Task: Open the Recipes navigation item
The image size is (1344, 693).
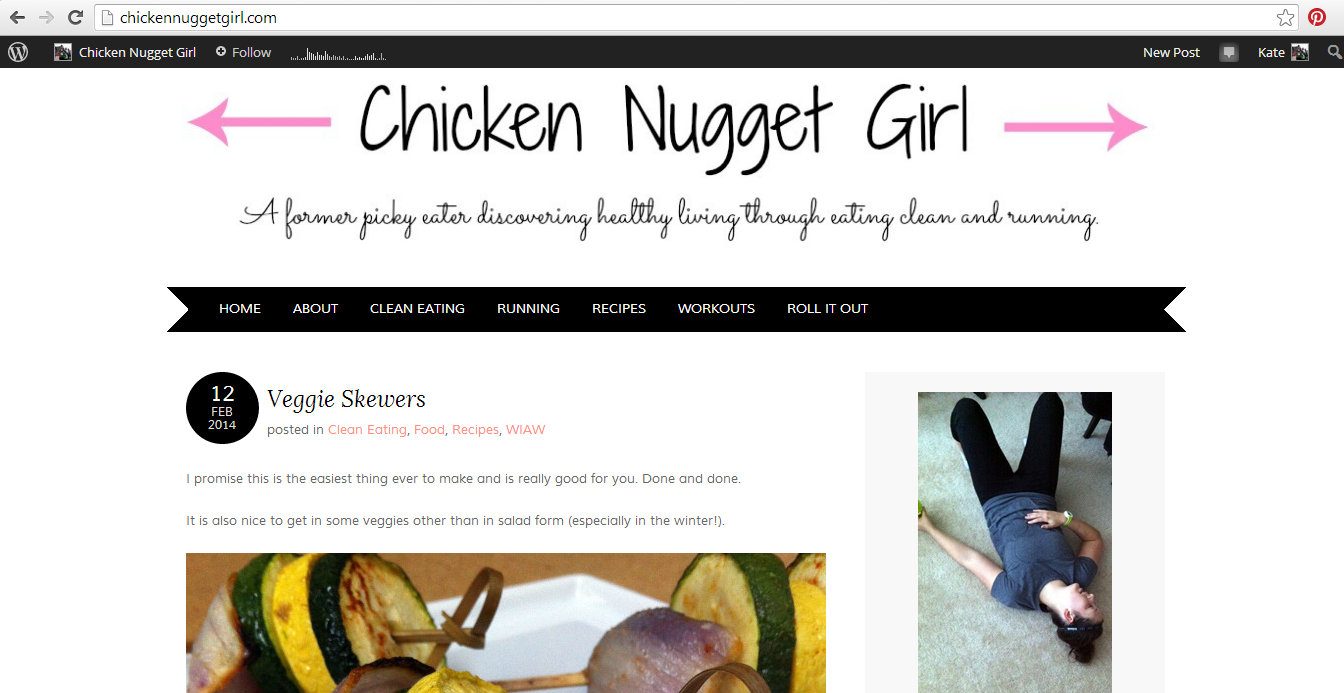Action: [x=619, y=308]
